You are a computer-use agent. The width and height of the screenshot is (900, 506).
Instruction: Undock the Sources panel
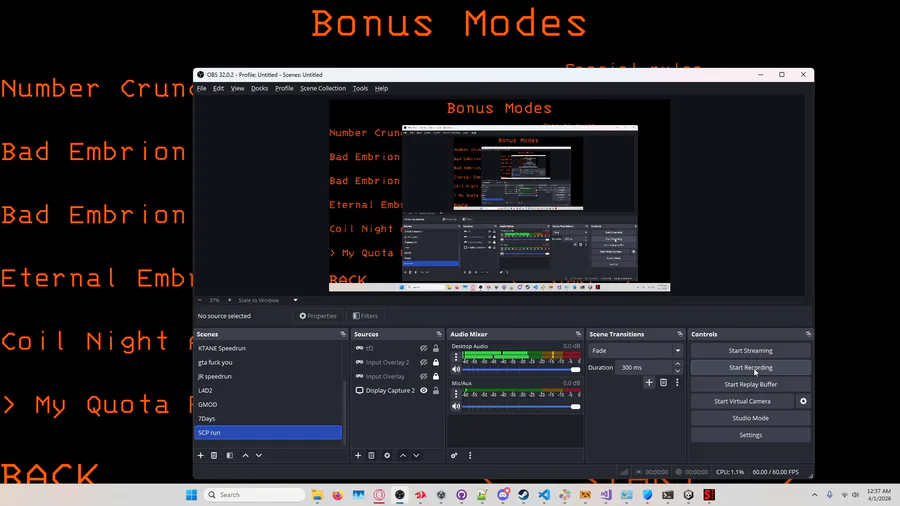pos(439,334)
